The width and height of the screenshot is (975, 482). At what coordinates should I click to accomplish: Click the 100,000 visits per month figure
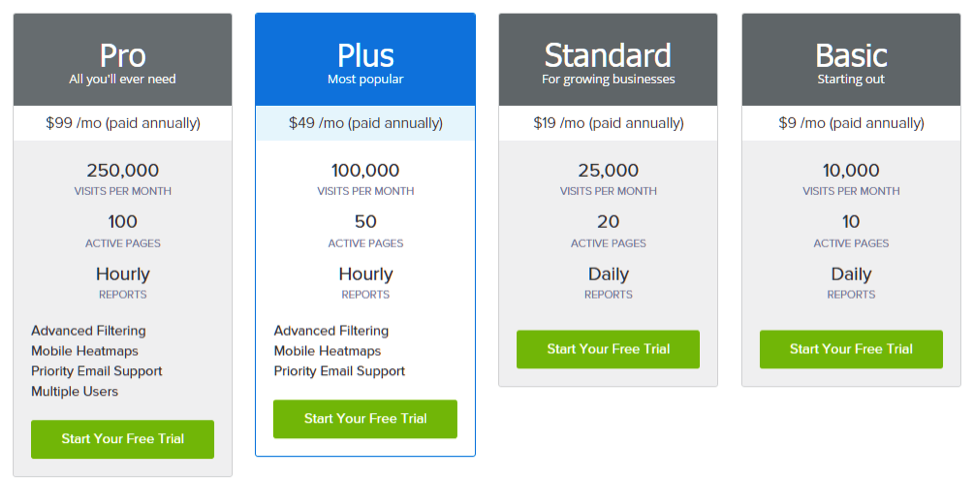[365, 171]
